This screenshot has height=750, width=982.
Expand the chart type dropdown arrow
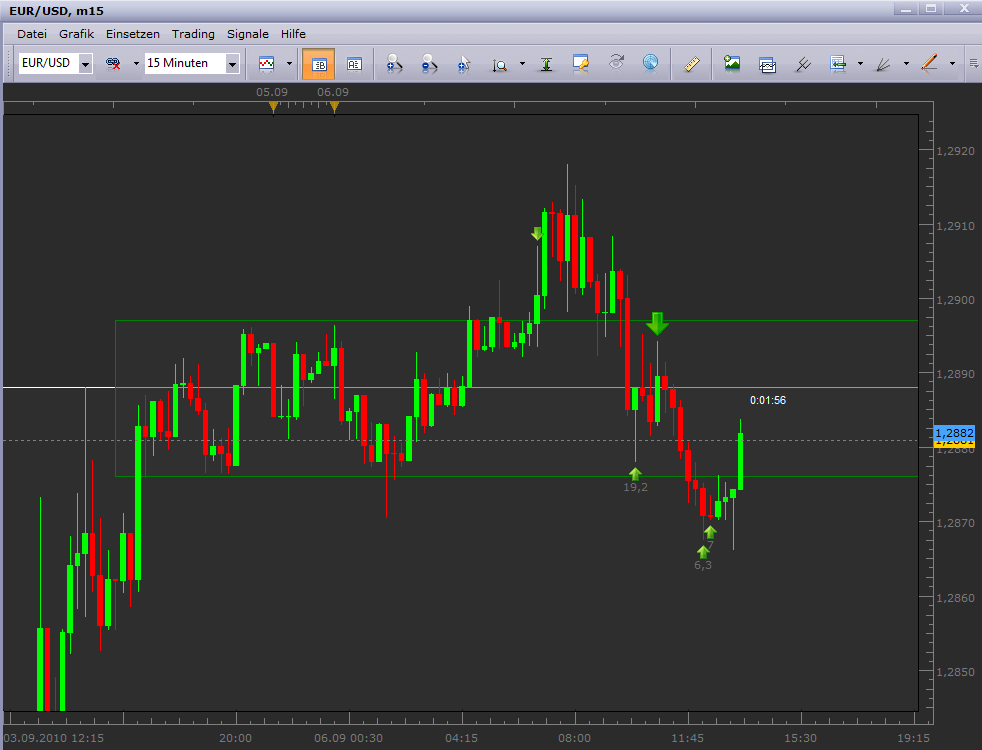[x=289, y=64]
